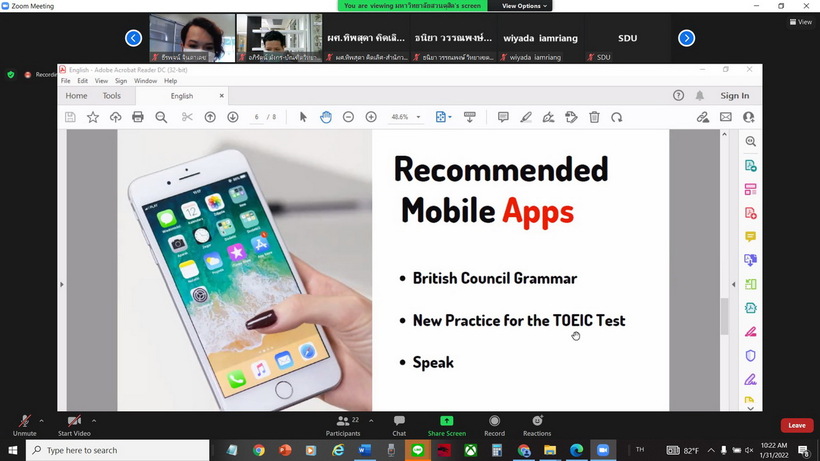Open the Window menu

point(145,81)
